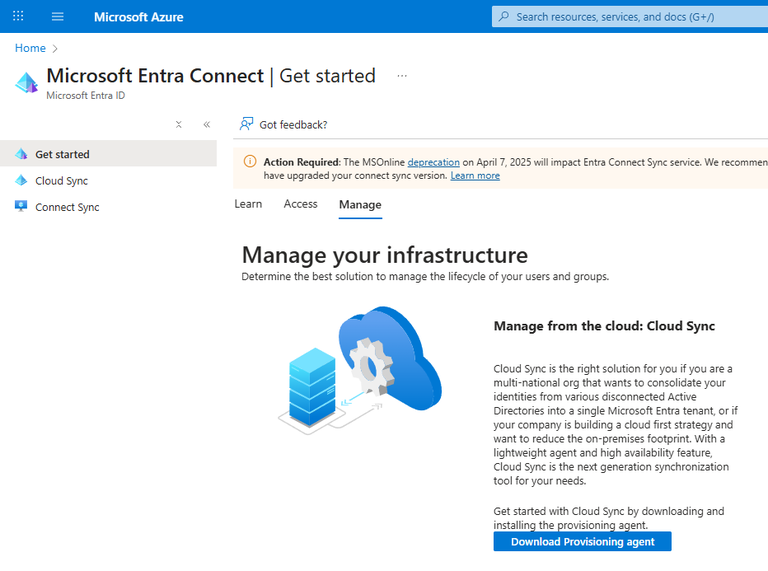The height and width of the screenshot is (571, 768).
Task: Click the Got feedback person icon
Action: (x=246, y=124)
